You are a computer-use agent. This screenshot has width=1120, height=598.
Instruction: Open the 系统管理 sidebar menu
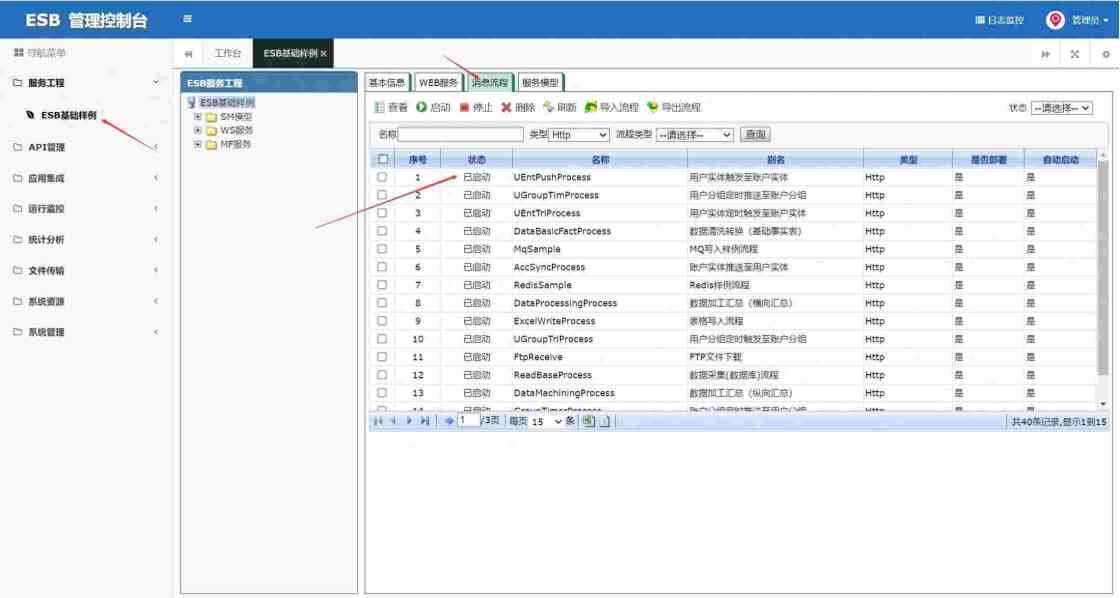[86, 332]
